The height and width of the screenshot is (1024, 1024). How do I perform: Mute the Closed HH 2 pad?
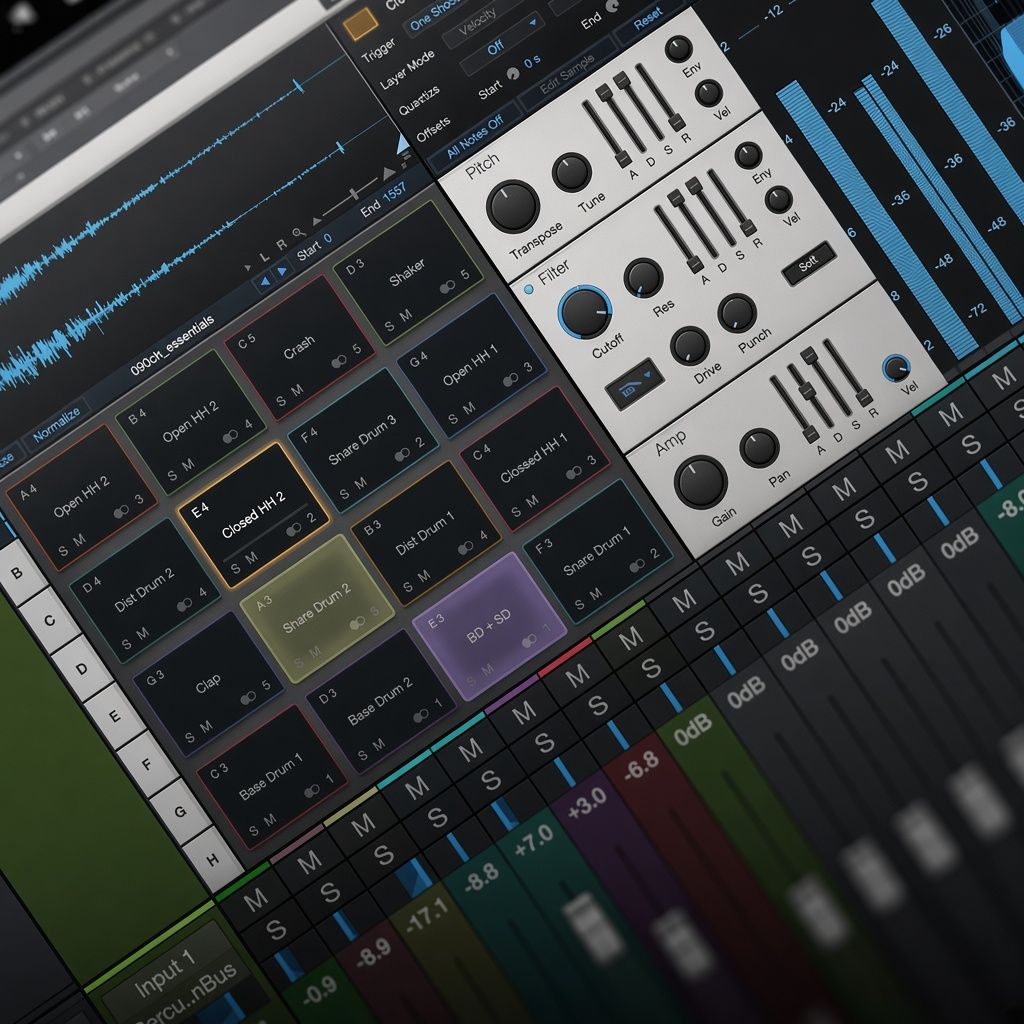coord(251,558)
